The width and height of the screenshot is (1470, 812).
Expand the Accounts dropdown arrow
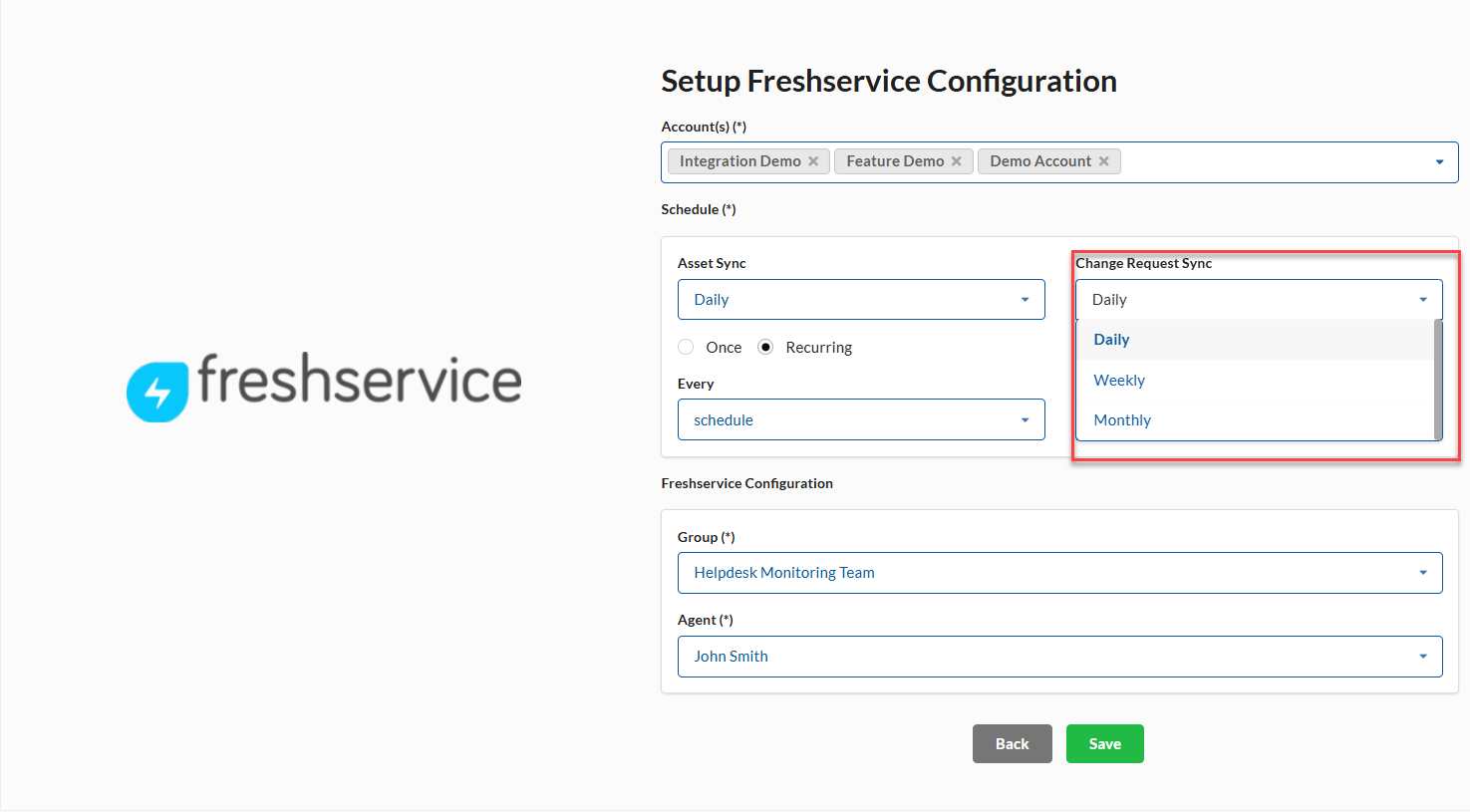point(1439,162)
